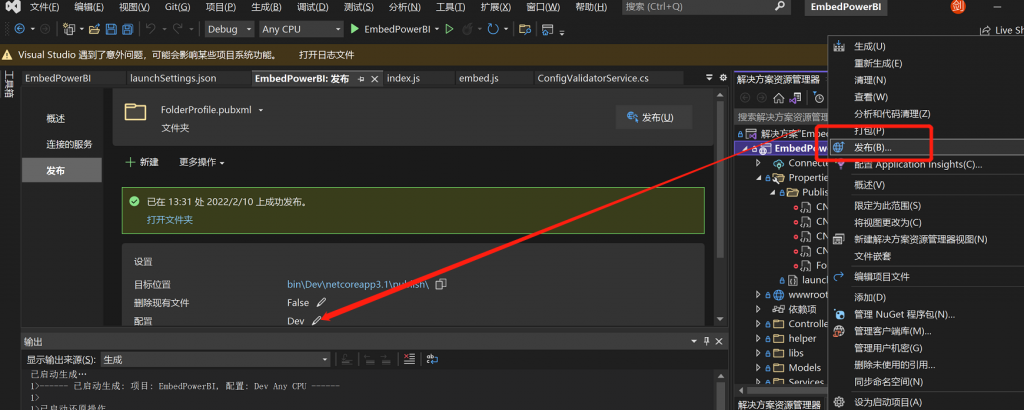The width and height of the screenshot is (1024, 410).
Task: Open the 调试(D) menu
Action: point(313,7)
